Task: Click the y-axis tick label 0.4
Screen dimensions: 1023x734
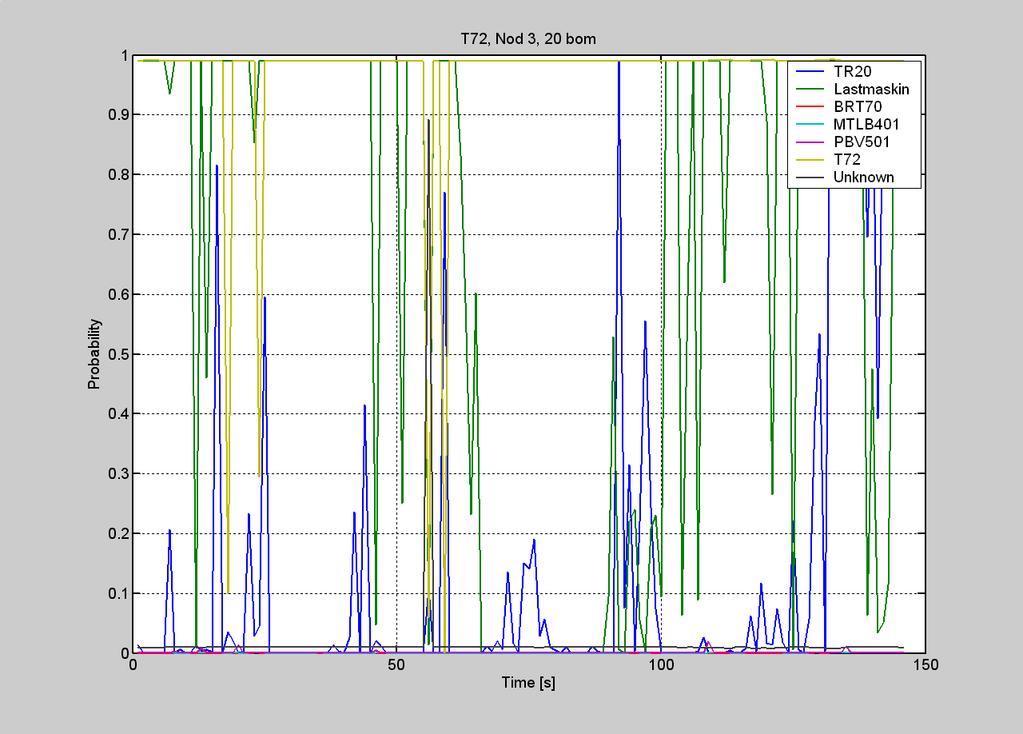Action: [x=118, y=414]
